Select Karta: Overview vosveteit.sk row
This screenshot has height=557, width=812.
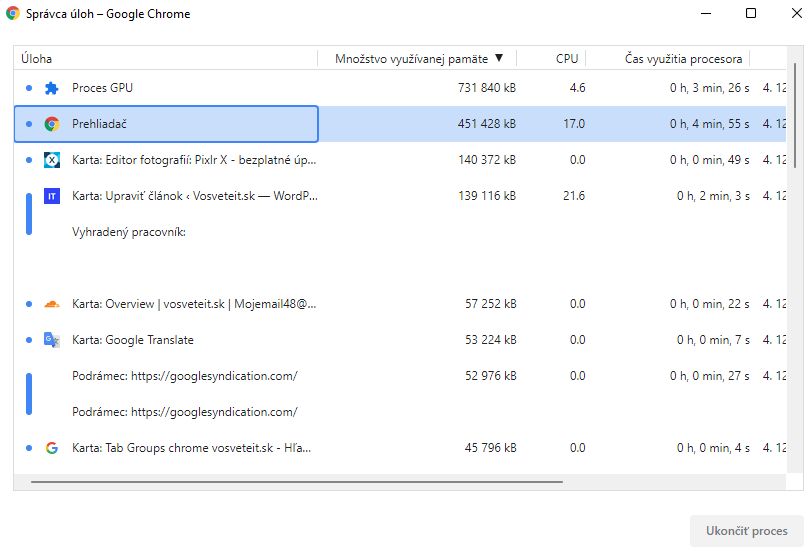click(400, 304)
